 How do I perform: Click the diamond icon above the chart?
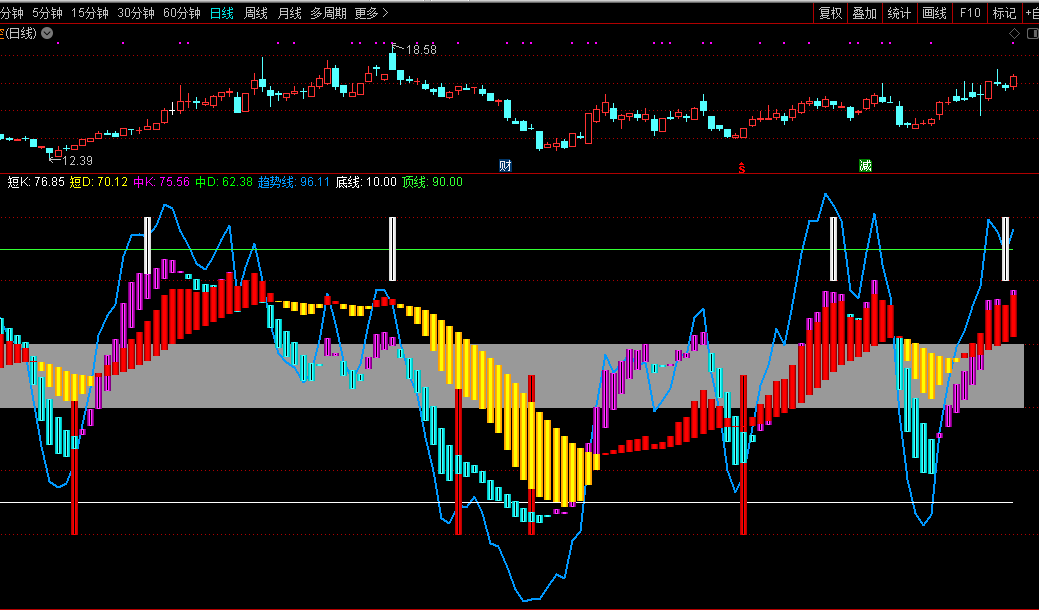click(x=1013, y=33)
